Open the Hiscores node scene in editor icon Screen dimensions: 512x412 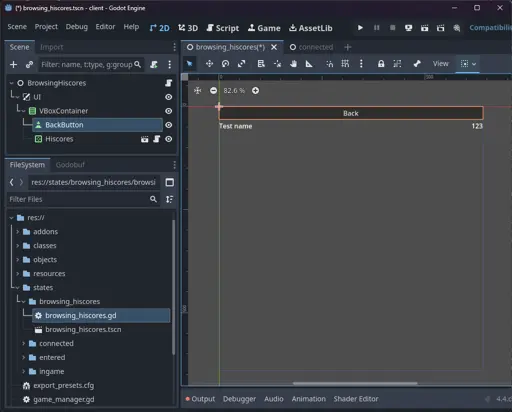[144, 139]
